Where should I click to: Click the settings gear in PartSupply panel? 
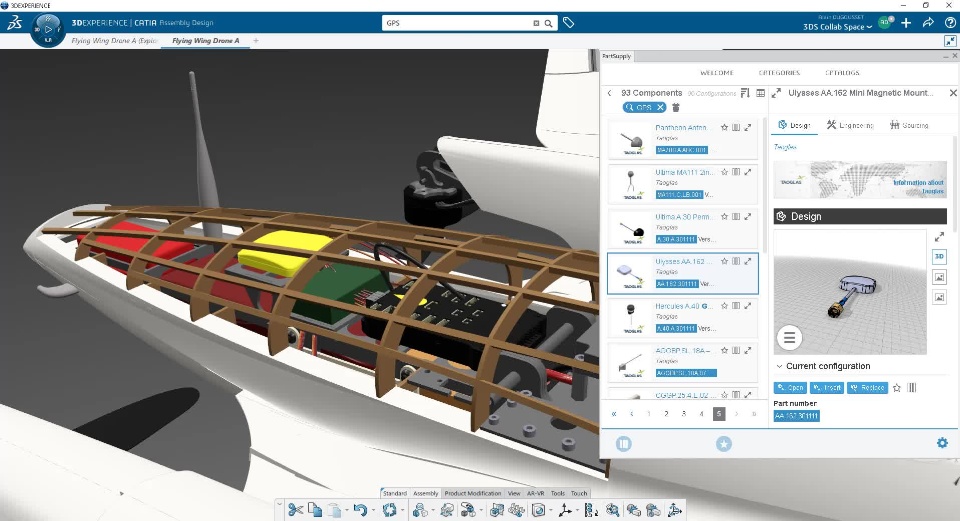[x=942, y=443]
